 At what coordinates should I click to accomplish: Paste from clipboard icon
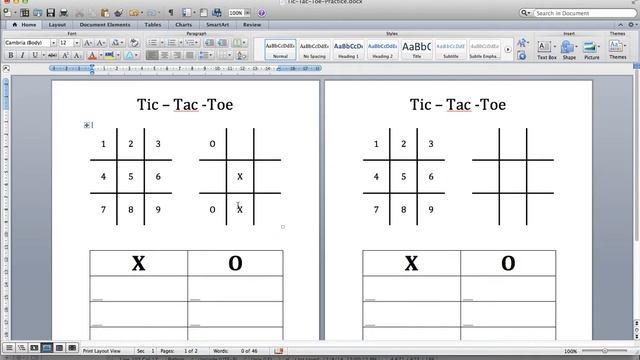105,13
